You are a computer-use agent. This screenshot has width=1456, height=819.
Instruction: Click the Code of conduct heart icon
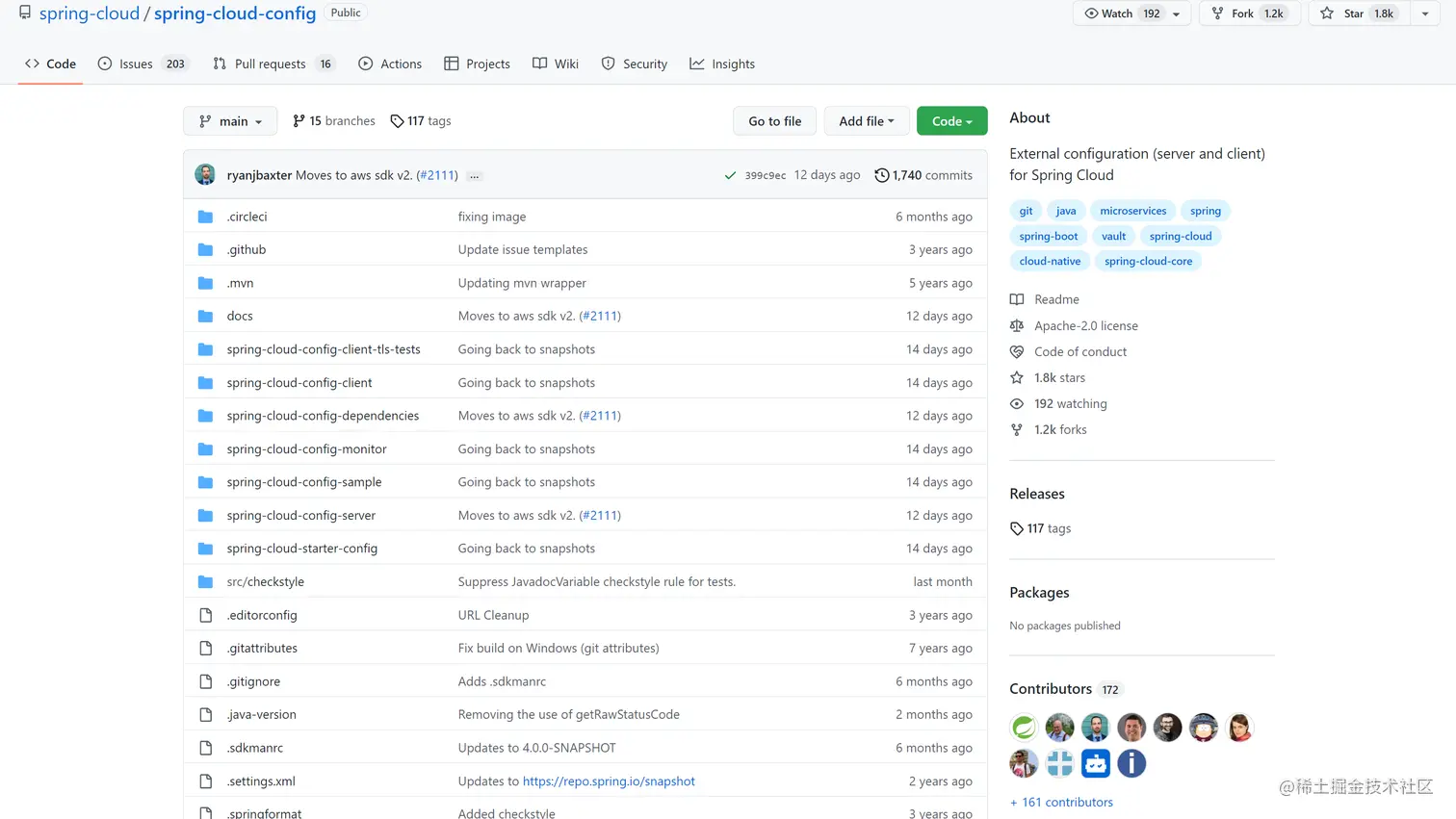tap(1017, 351)
